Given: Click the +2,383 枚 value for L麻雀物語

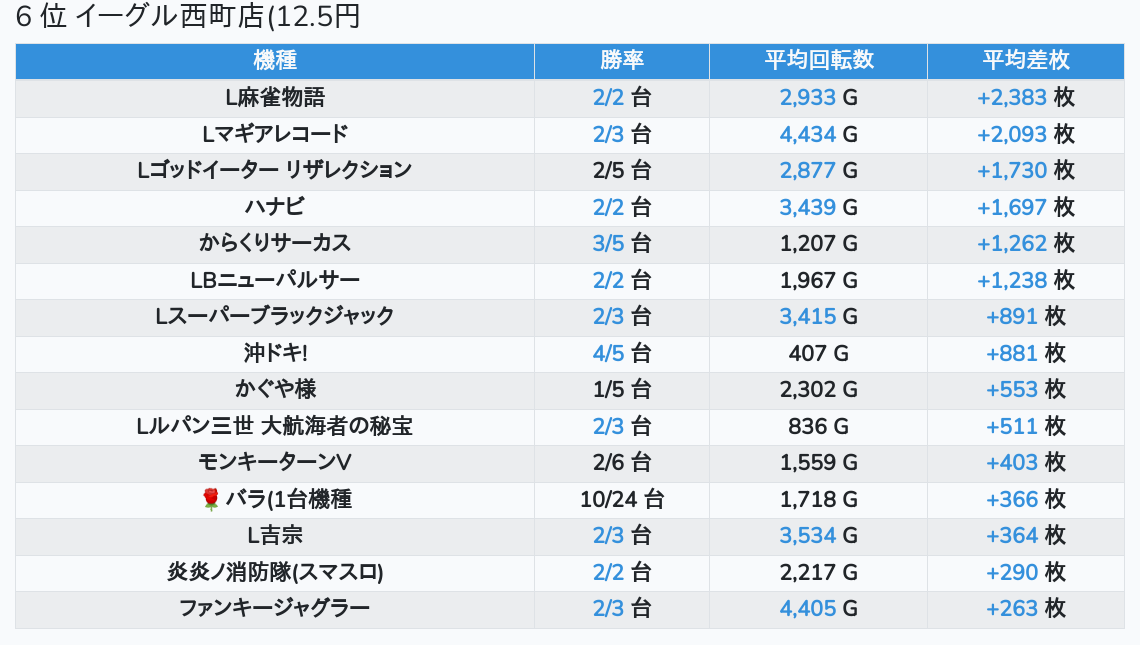Looking at the screenshot, I should tap(1026, 97).
